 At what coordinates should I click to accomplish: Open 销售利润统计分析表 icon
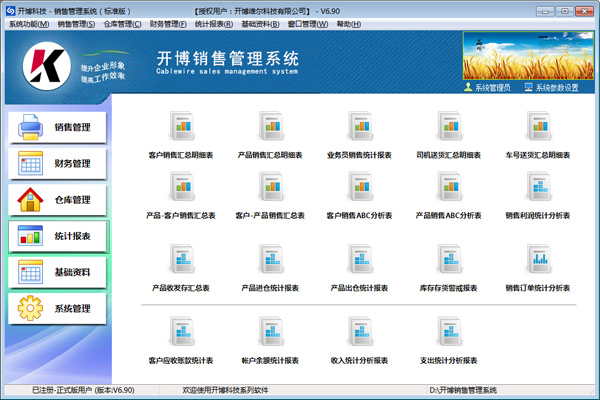tap(539, 186)
